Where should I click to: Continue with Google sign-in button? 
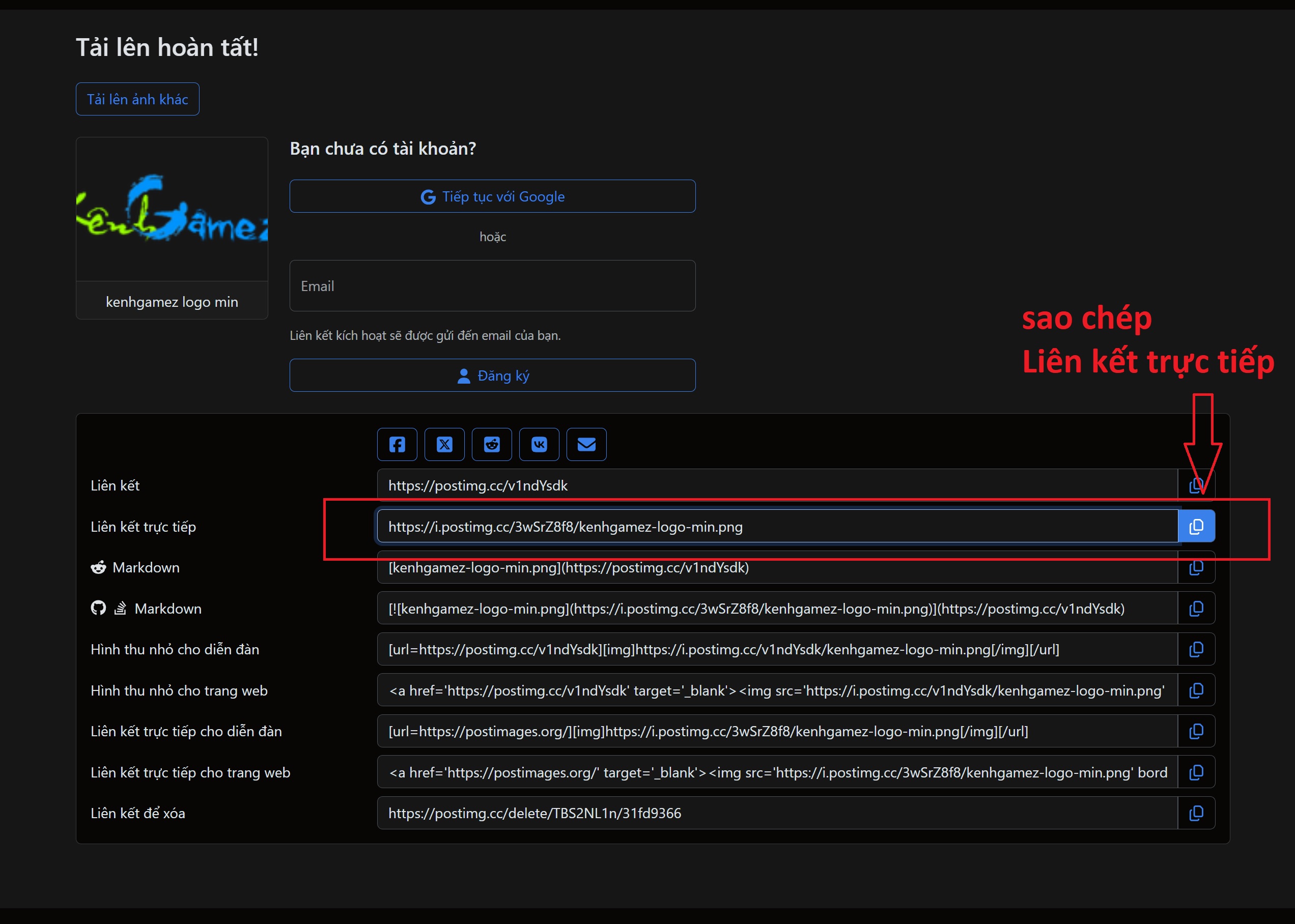[492, 196]
